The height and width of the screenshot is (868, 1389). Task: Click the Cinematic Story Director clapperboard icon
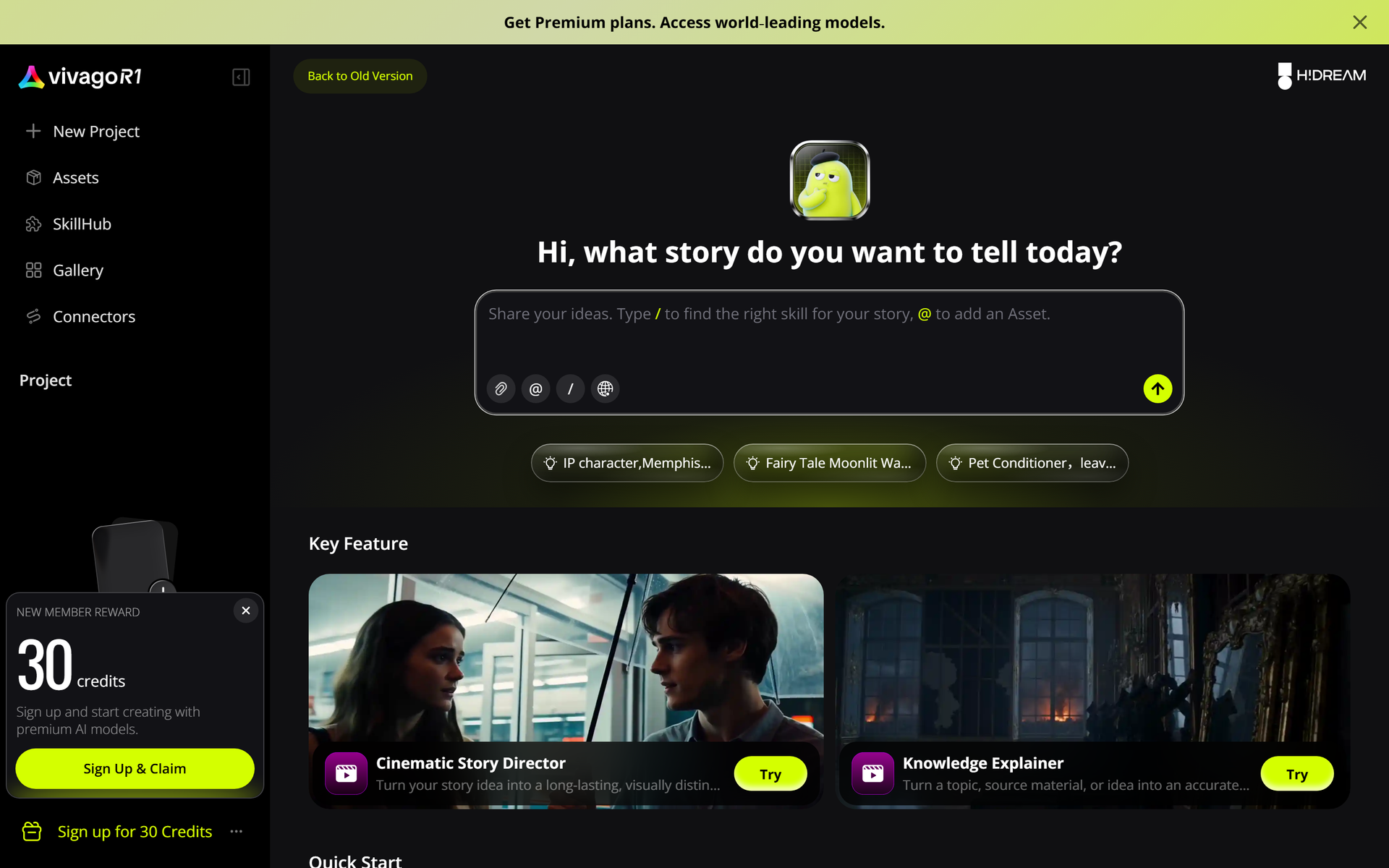coord(346,774)
